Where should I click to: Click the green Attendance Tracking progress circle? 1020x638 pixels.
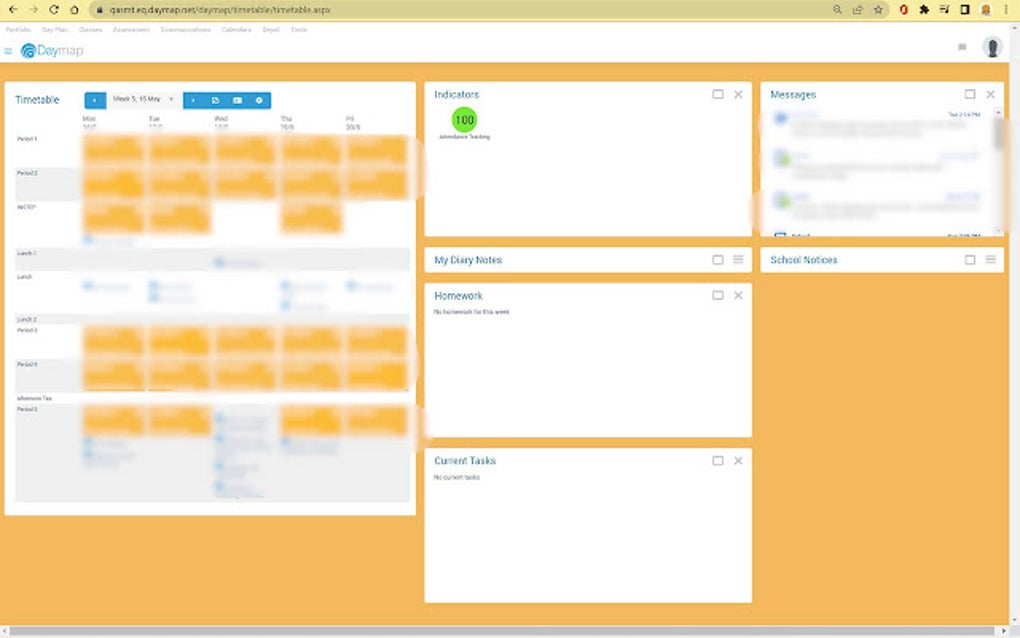[464, 120]
